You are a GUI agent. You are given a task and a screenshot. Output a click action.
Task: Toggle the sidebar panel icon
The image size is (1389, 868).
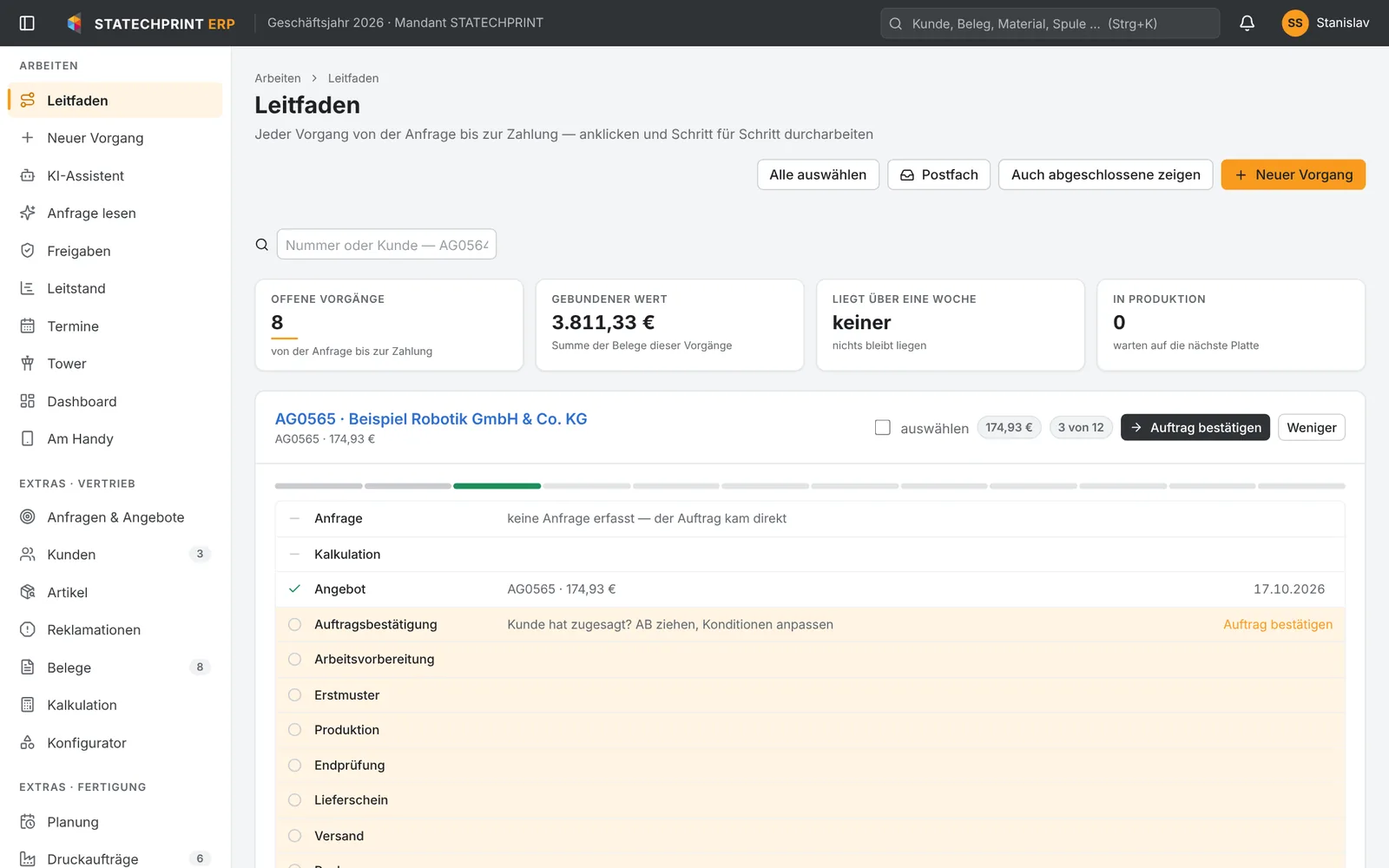27,23
